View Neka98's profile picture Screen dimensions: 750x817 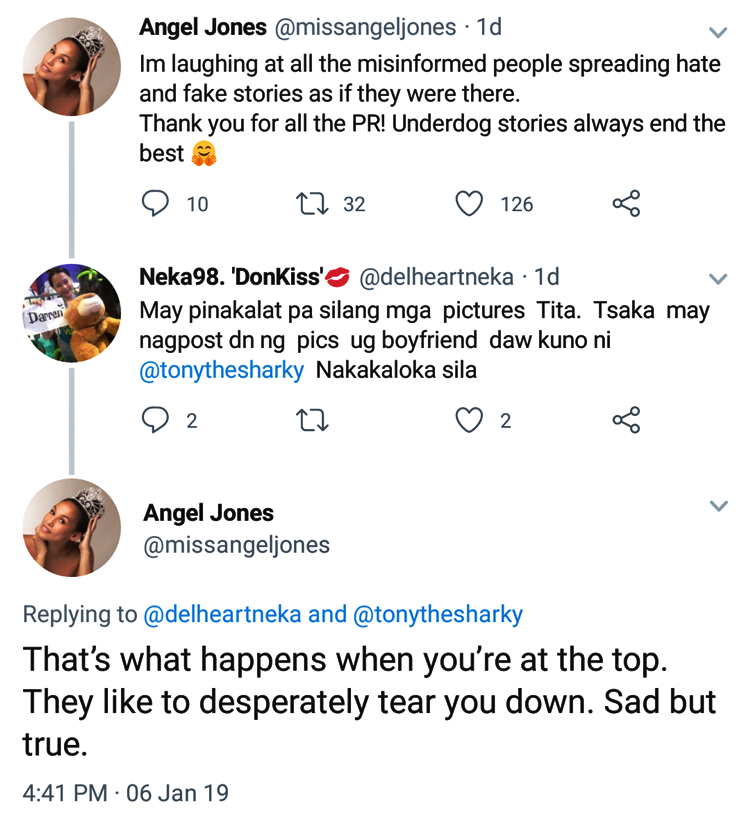click(71, 313)
